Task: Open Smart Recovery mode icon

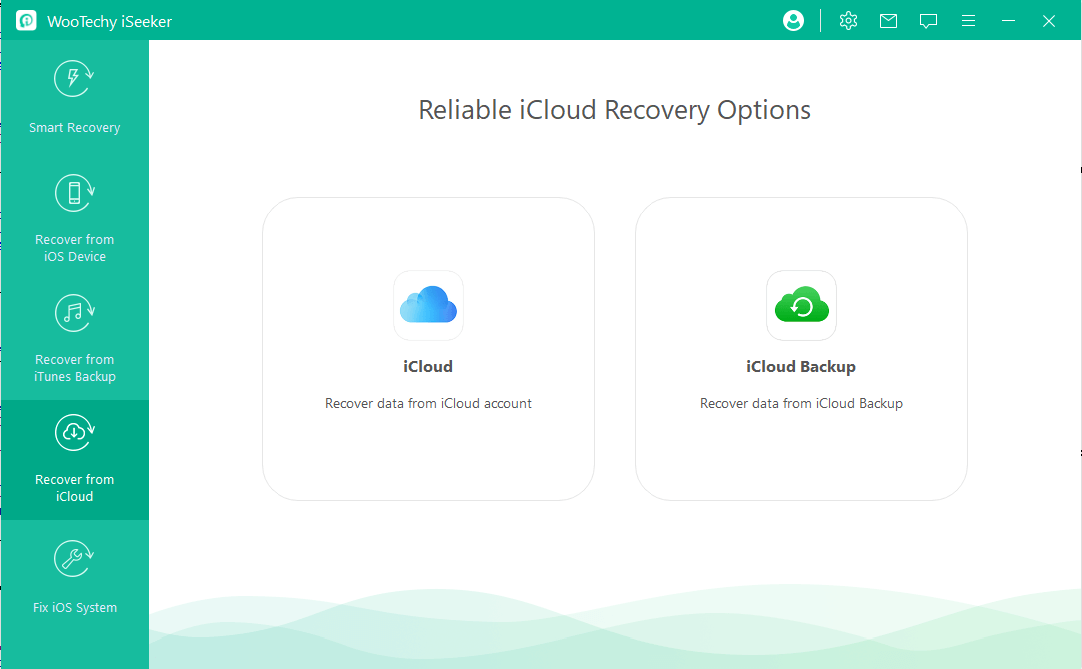Action: 74,79
